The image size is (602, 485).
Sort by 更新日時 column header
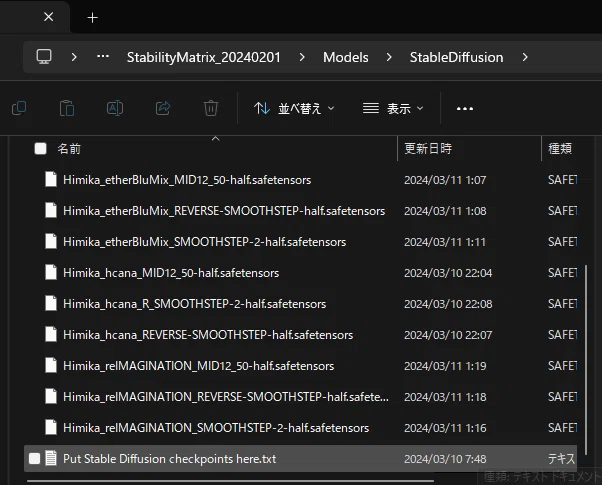pos(428,148)
